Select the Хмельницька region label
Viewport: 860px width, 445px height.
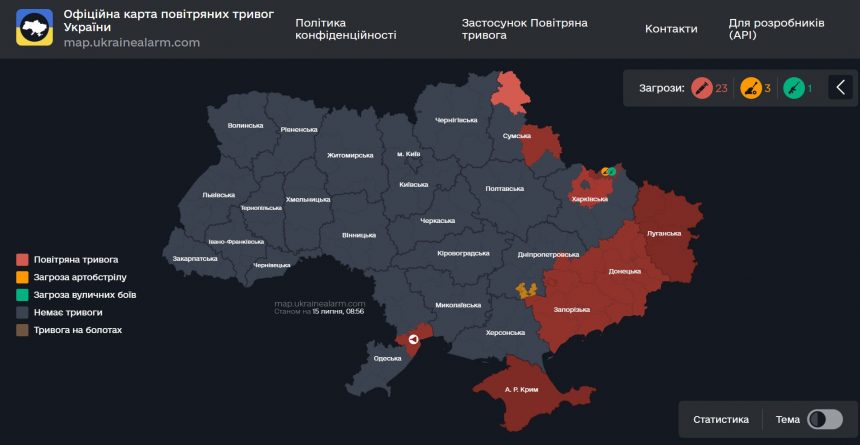pyautogui.click(x=308, y=200)
